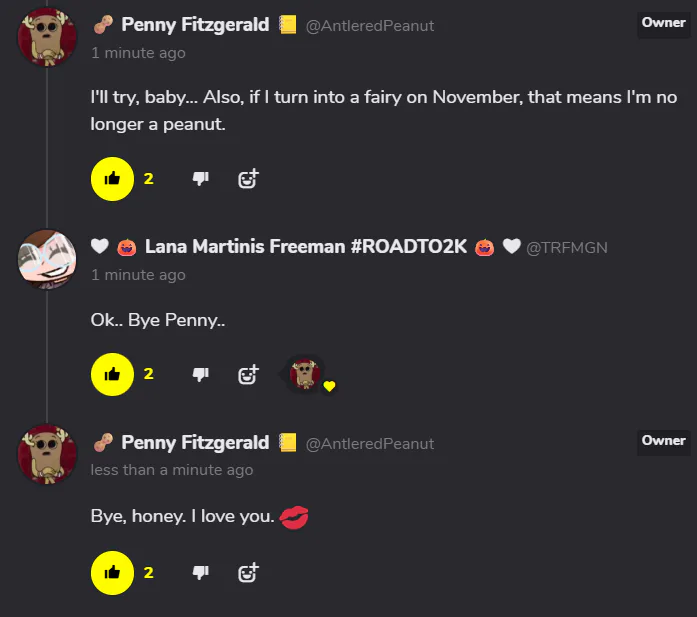Click "less than a minute ago" timestamp
Screen dimensions: 697x617
click(x=171, y=470)
